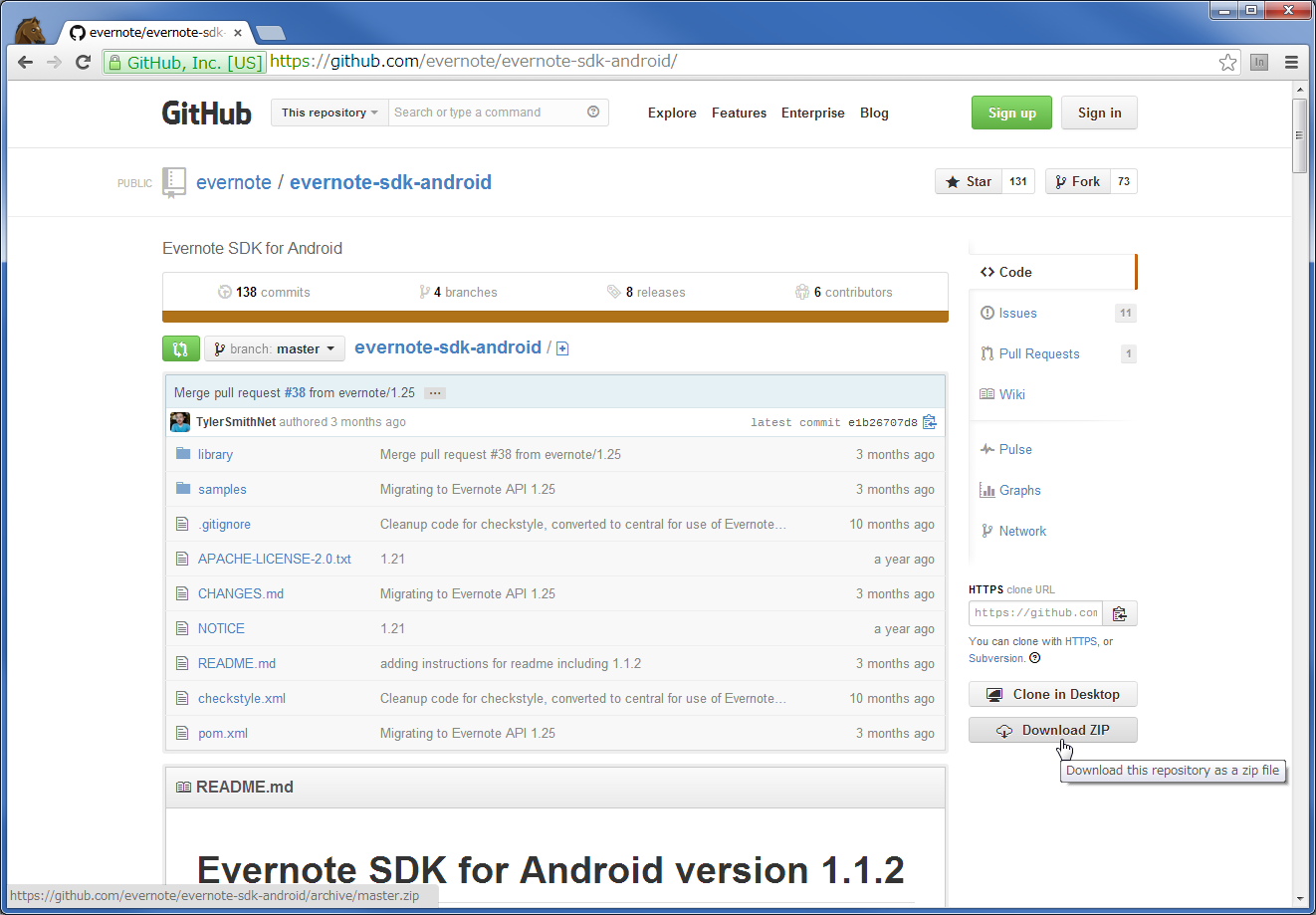Viewport: 1316px width, 915px height.
Task: Click Enterprise in the top navigation
Action: click(812, 113)
